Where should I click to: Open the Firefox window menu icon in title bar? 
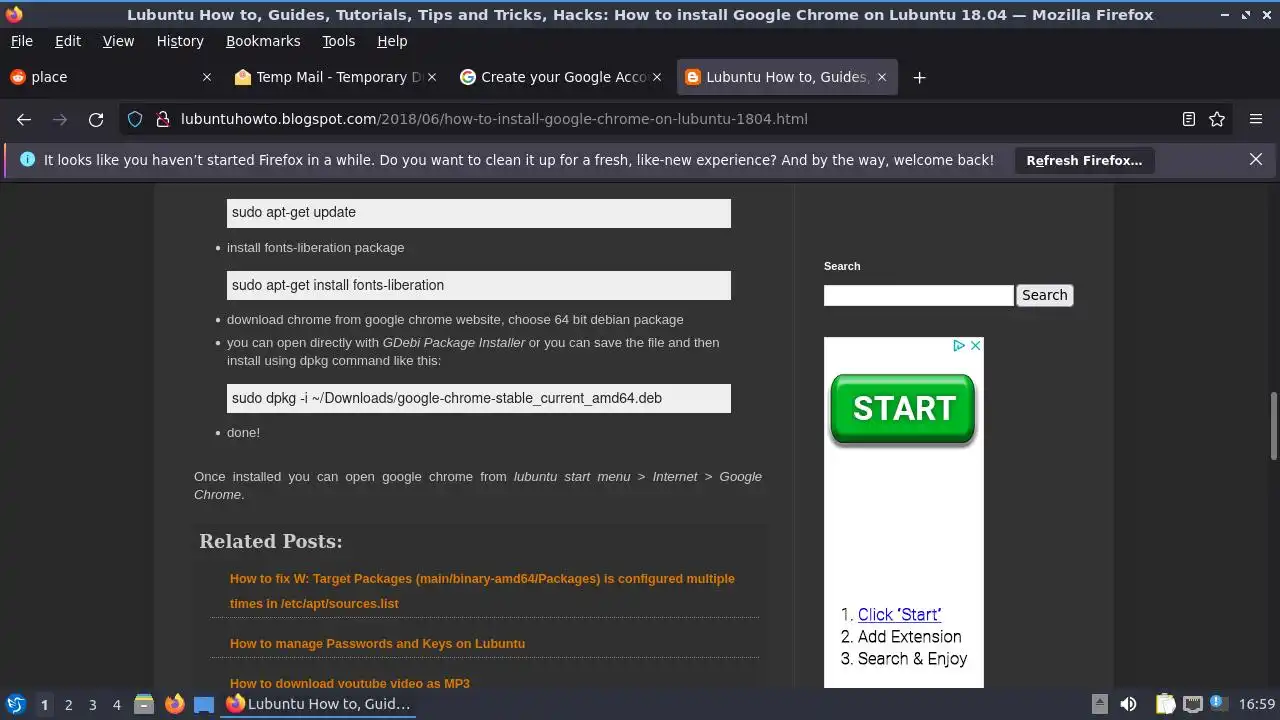pyautogui.click(x=14, y=14)
